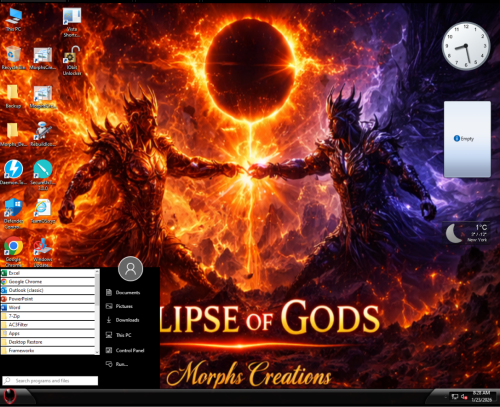This screenshot has height=407, width=500.
Task: Open the Defender Control shortcut
Action: [x=13, y=213]
